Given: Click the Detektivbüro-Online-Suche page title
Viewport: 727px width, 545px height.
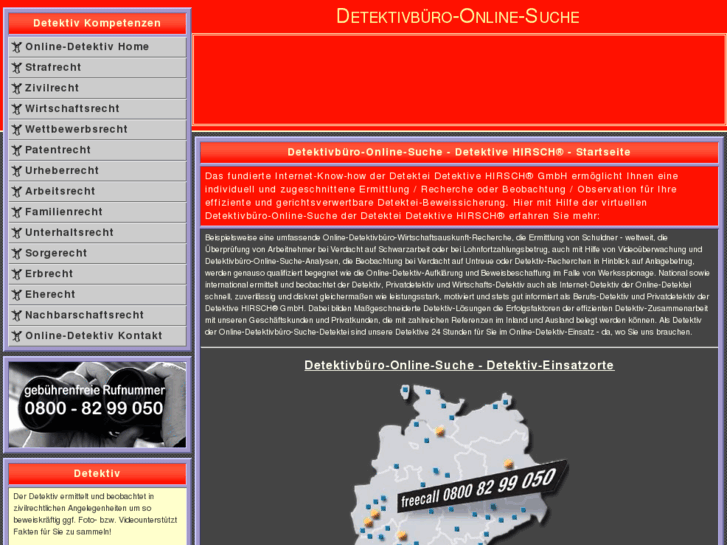Looking at the screenshot, I should [458, 16].
